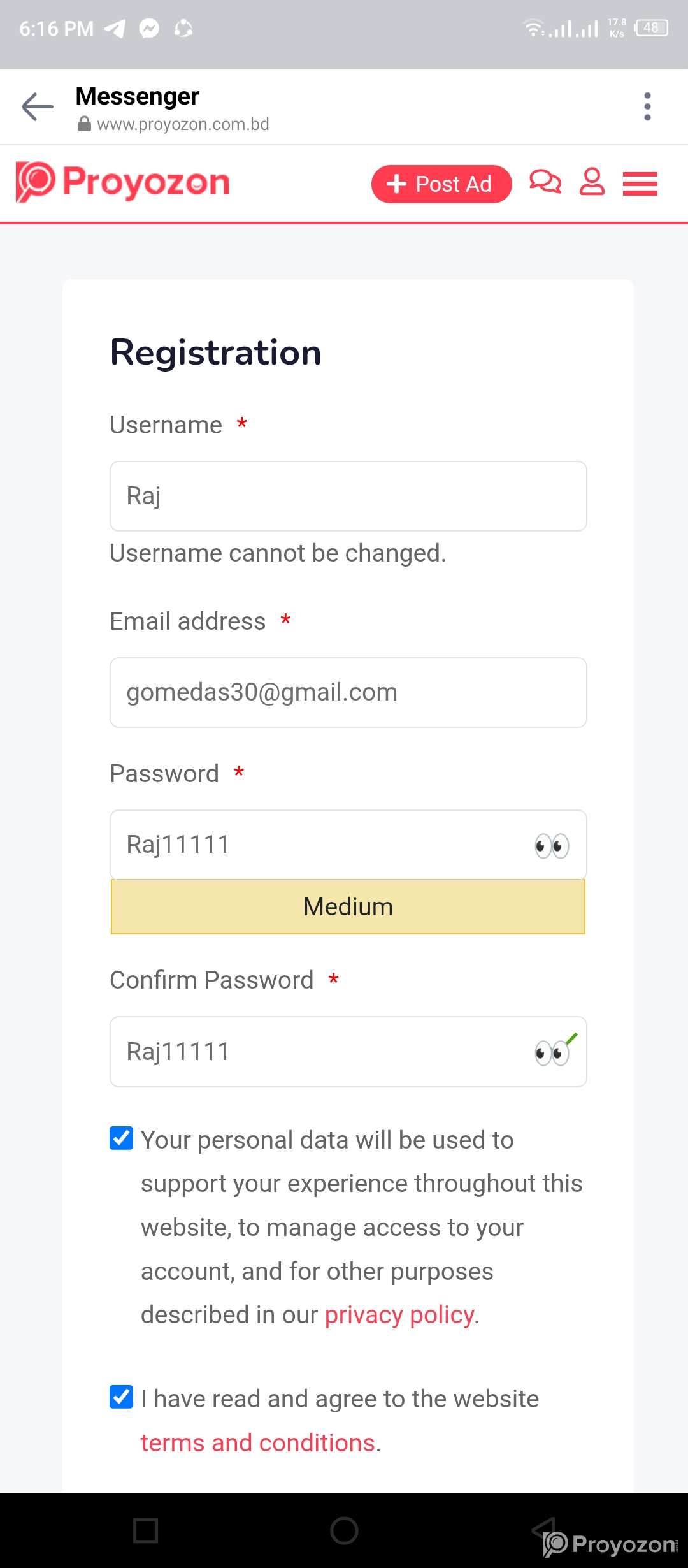This screenshot has width=688, height=1568.
Task: Open the chat messages icon
Action: pos(545,183)
